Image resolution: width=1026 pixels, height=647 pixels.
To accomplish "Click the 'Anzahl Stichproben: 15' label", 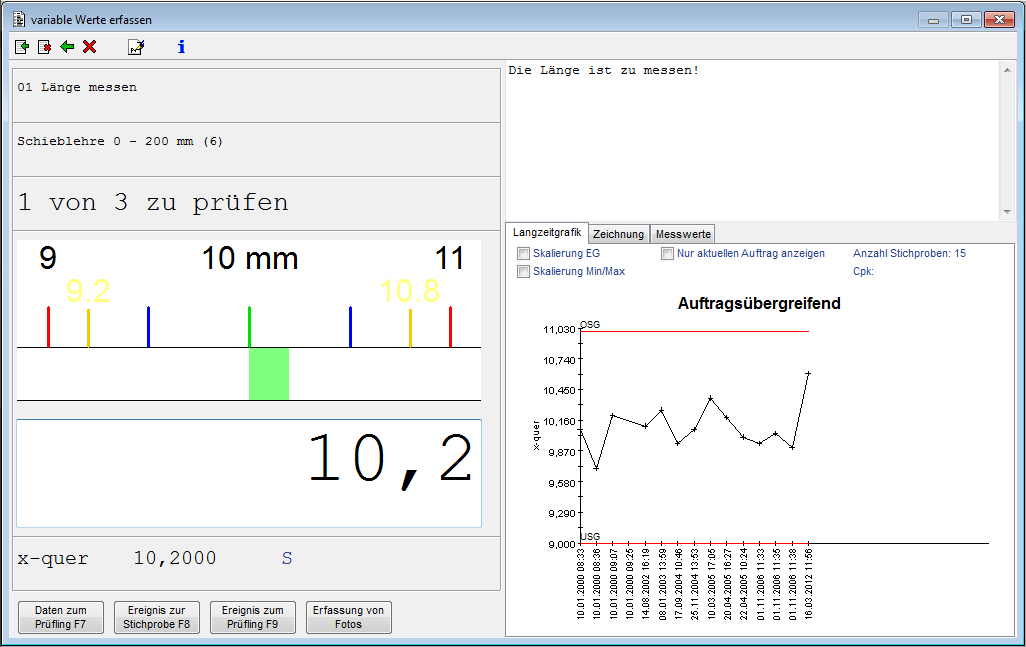I will point(909,254).
